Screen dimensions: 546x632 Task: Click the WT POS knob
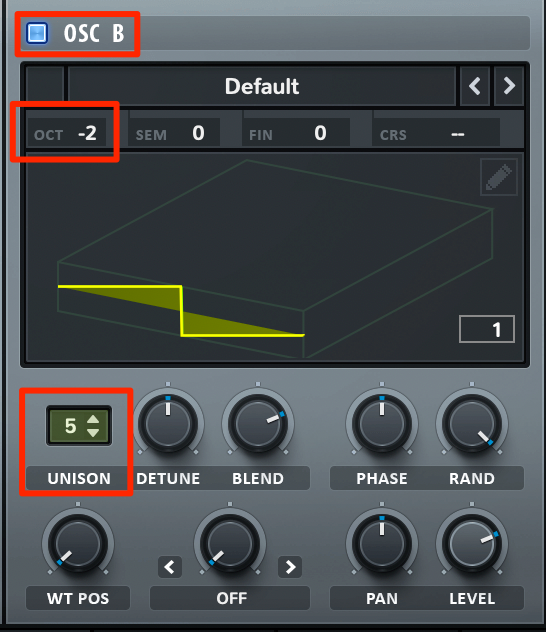click(x=78, y=544)
